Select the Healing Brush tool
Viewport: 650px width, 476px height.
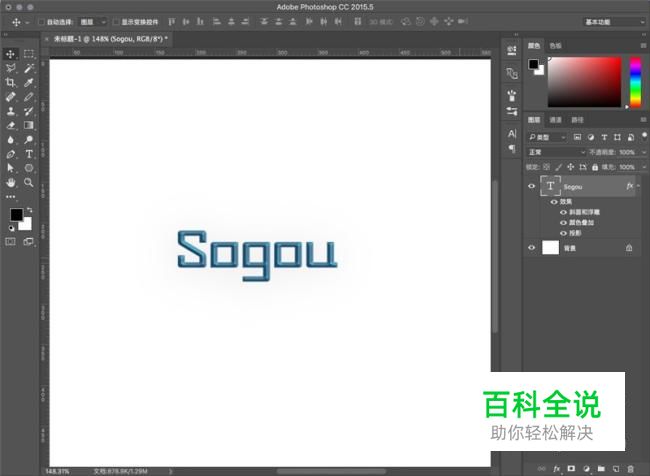10,97
